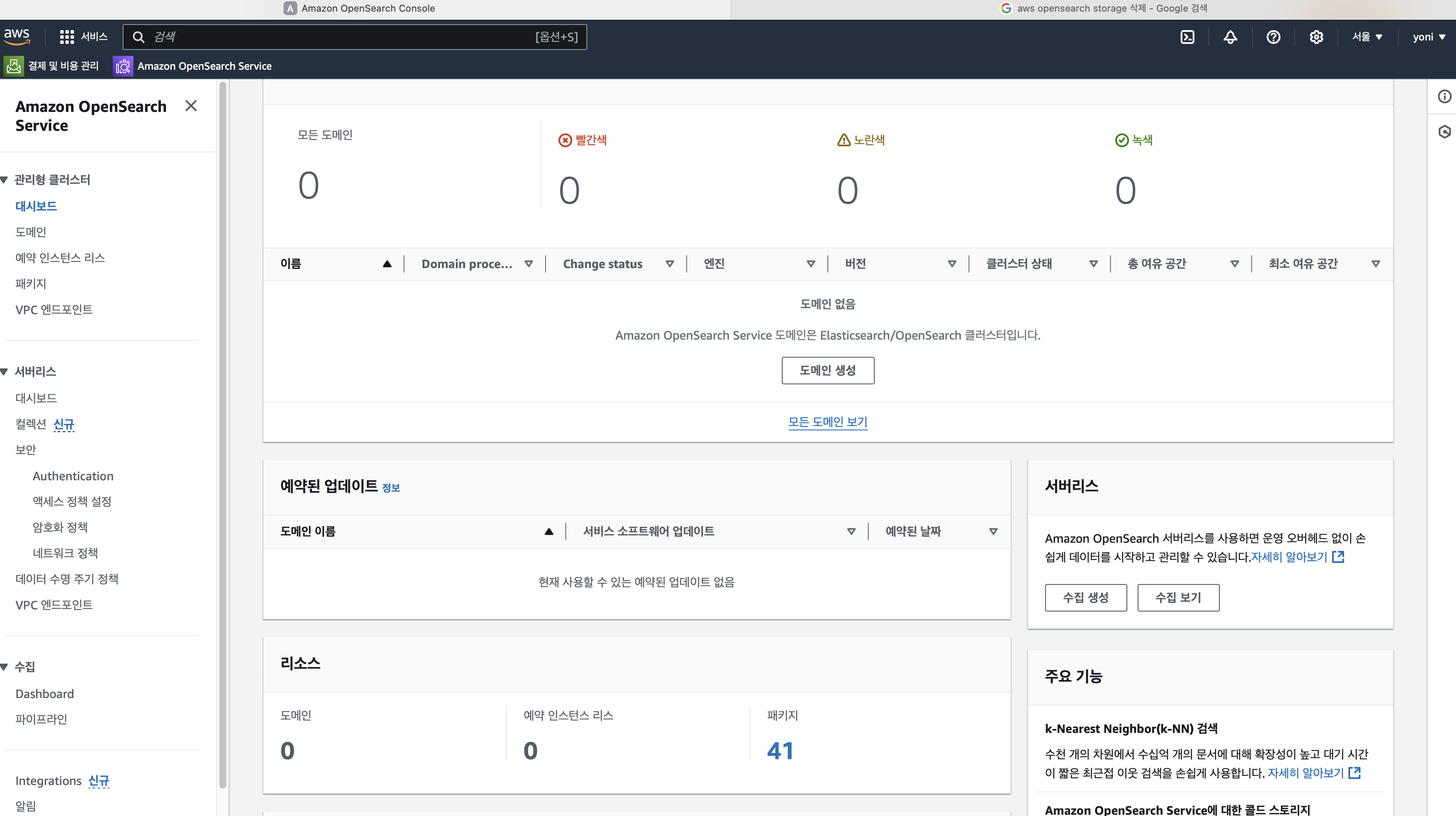Open 네트워크 정책 in the sidebar

[x=65, y=553]
